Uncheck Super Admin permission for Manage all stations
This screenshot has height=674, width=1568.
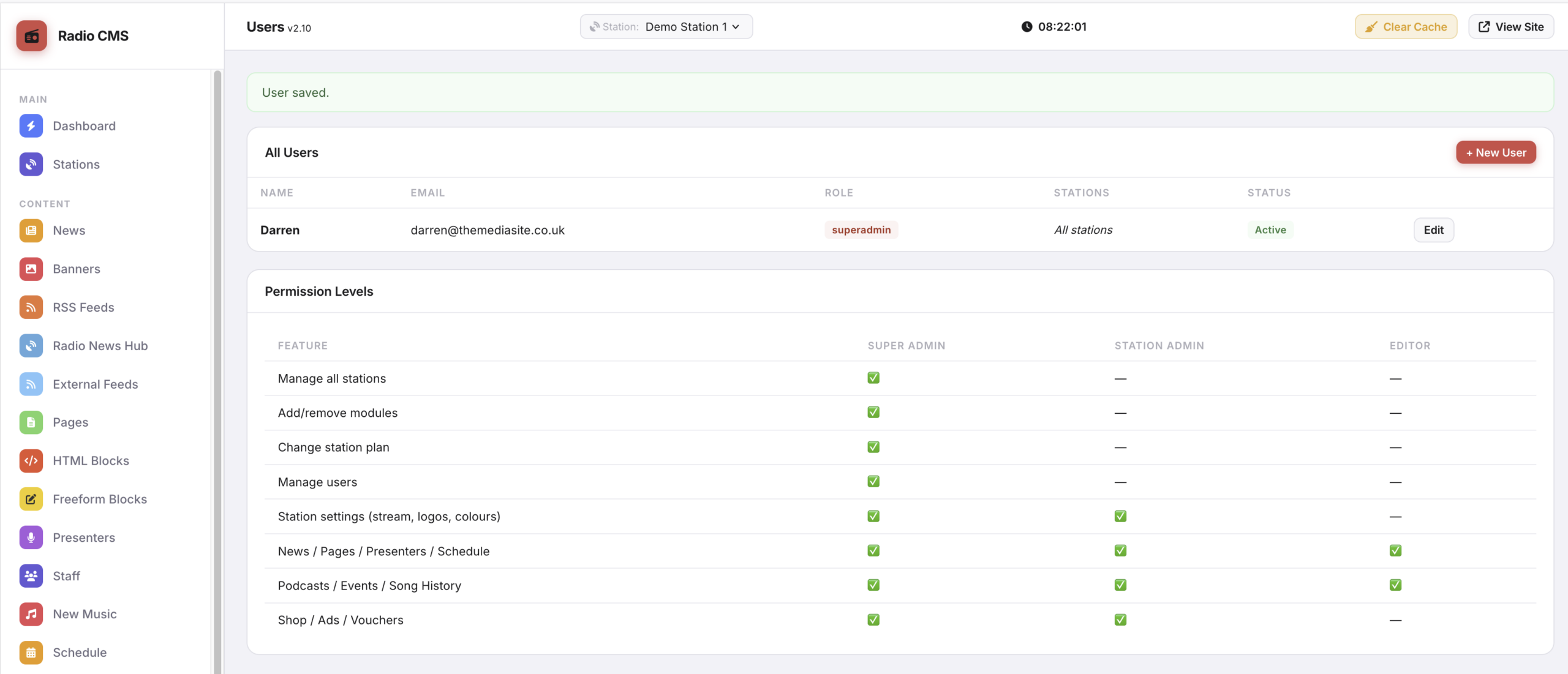coord(873,378)
